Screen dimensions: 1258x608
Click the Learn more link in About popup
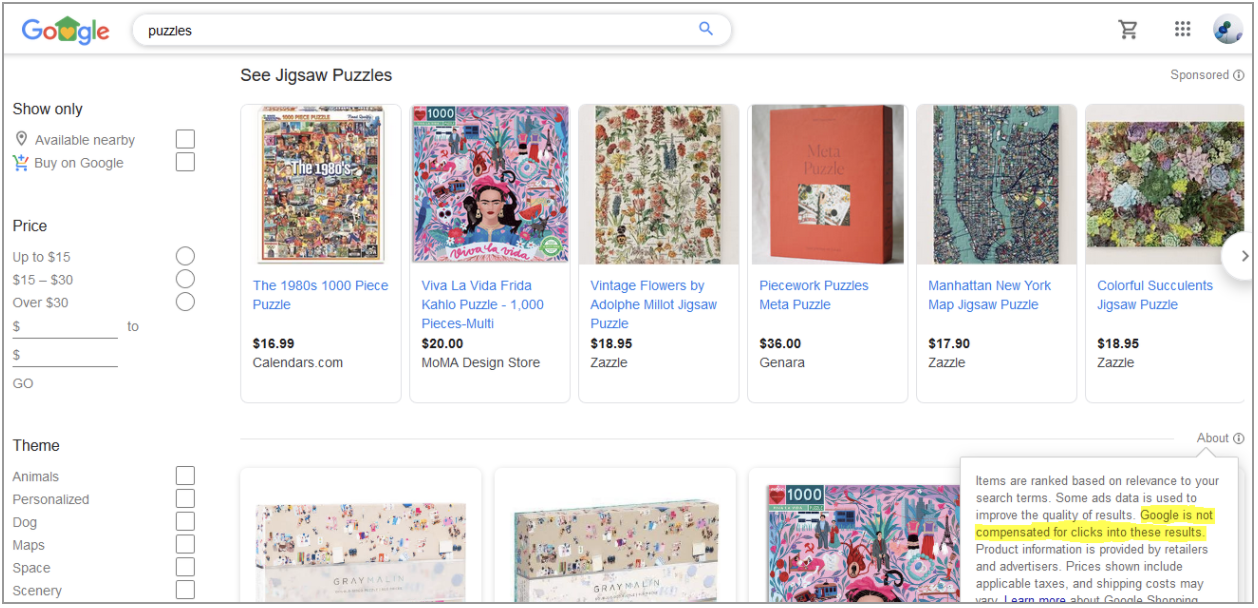(x=1035, y=600)
